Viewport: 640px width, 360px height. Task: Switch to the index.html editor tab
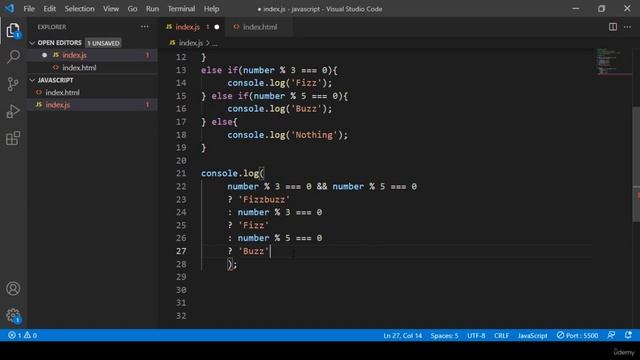point(260,27)
